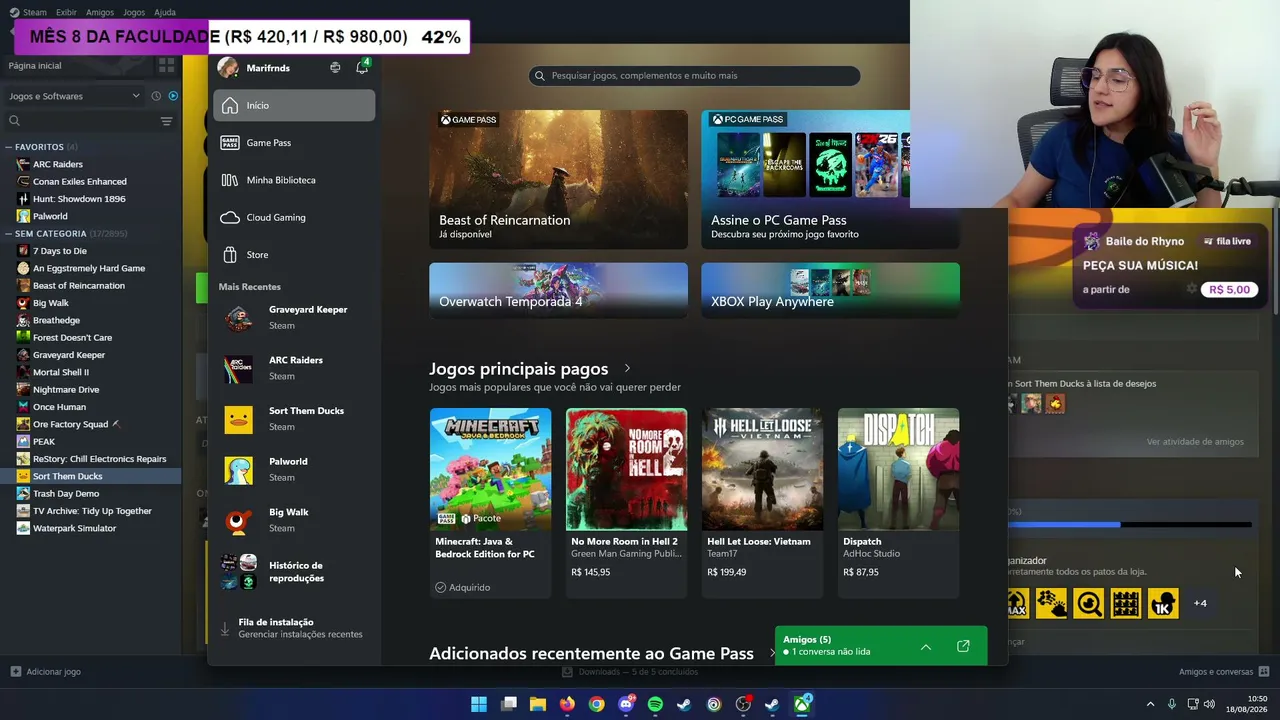Click the Xbox app taskbar icon
Screen dimensions: 1280x720
point(802,704)
